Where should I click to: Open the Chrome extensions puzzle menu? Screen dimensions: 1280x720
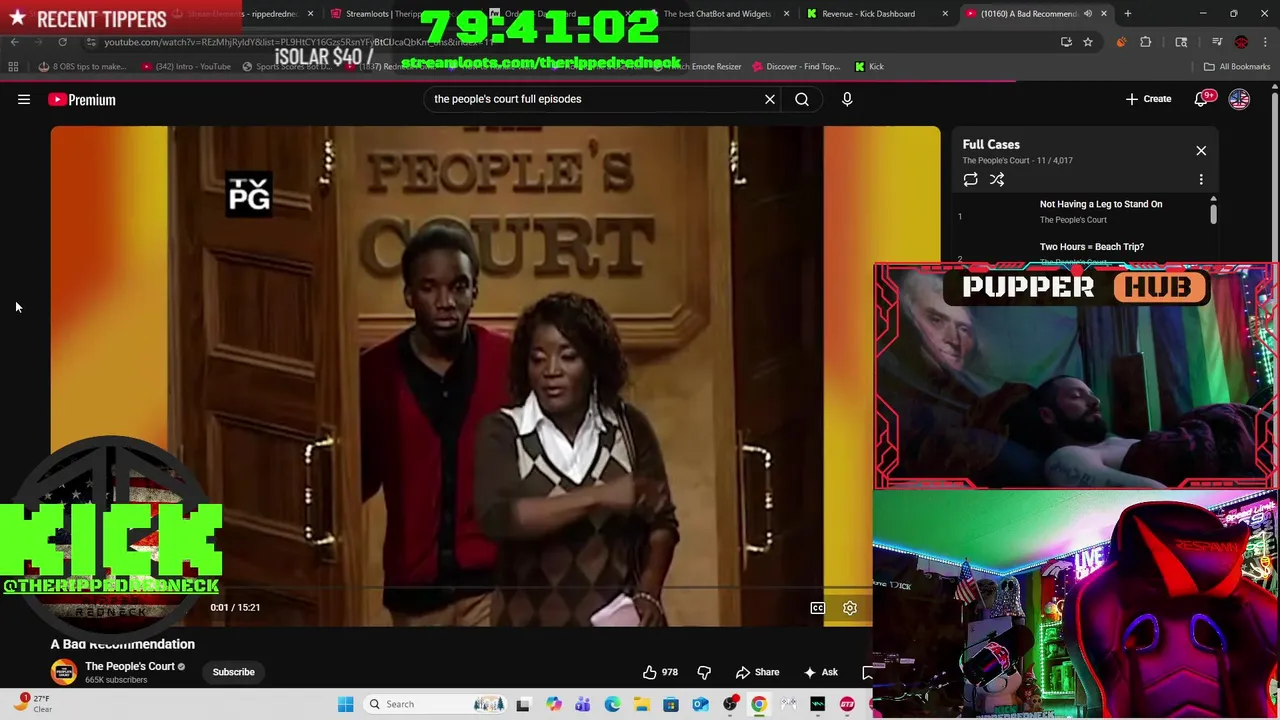1146,42
